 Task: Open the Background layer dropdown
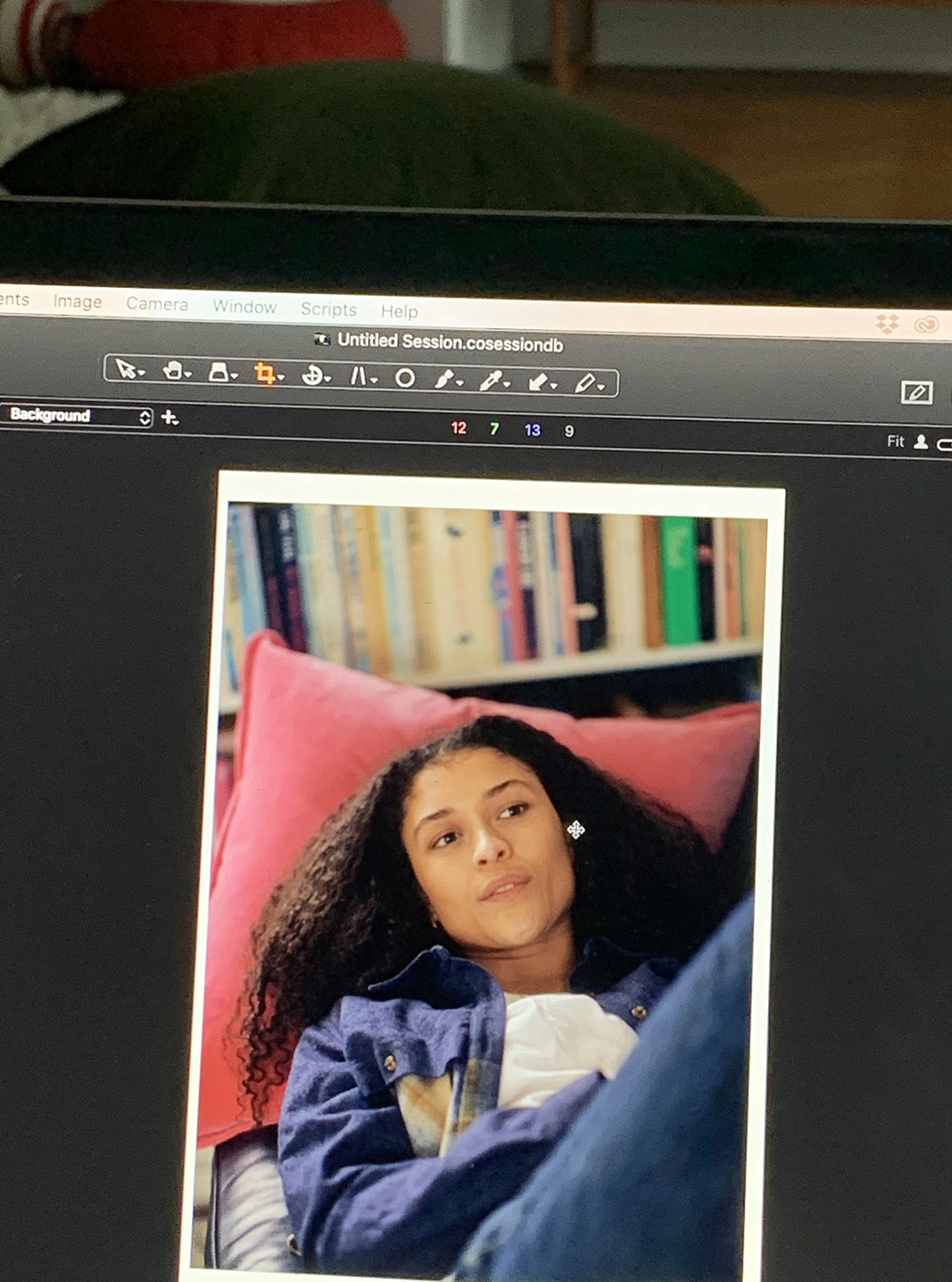pos(77,416)
